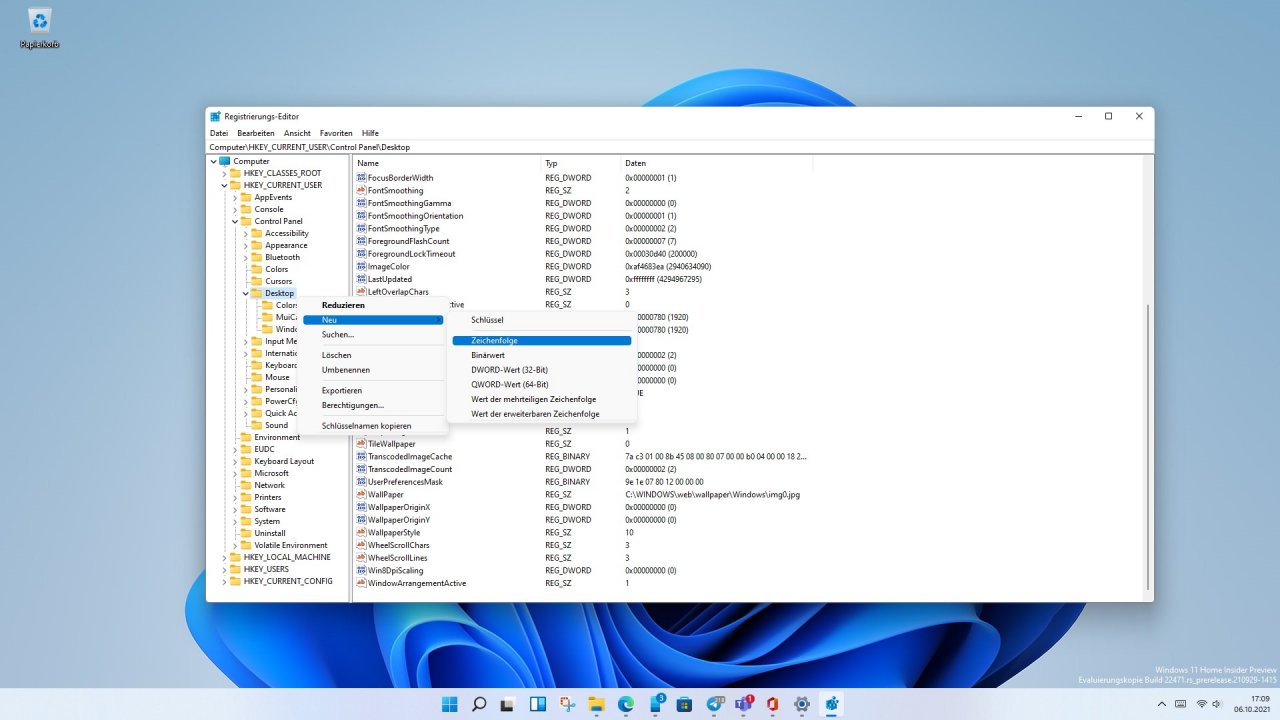Expand the Console key
Viewport: 1280px width, 720px height.
pos(235,209)
